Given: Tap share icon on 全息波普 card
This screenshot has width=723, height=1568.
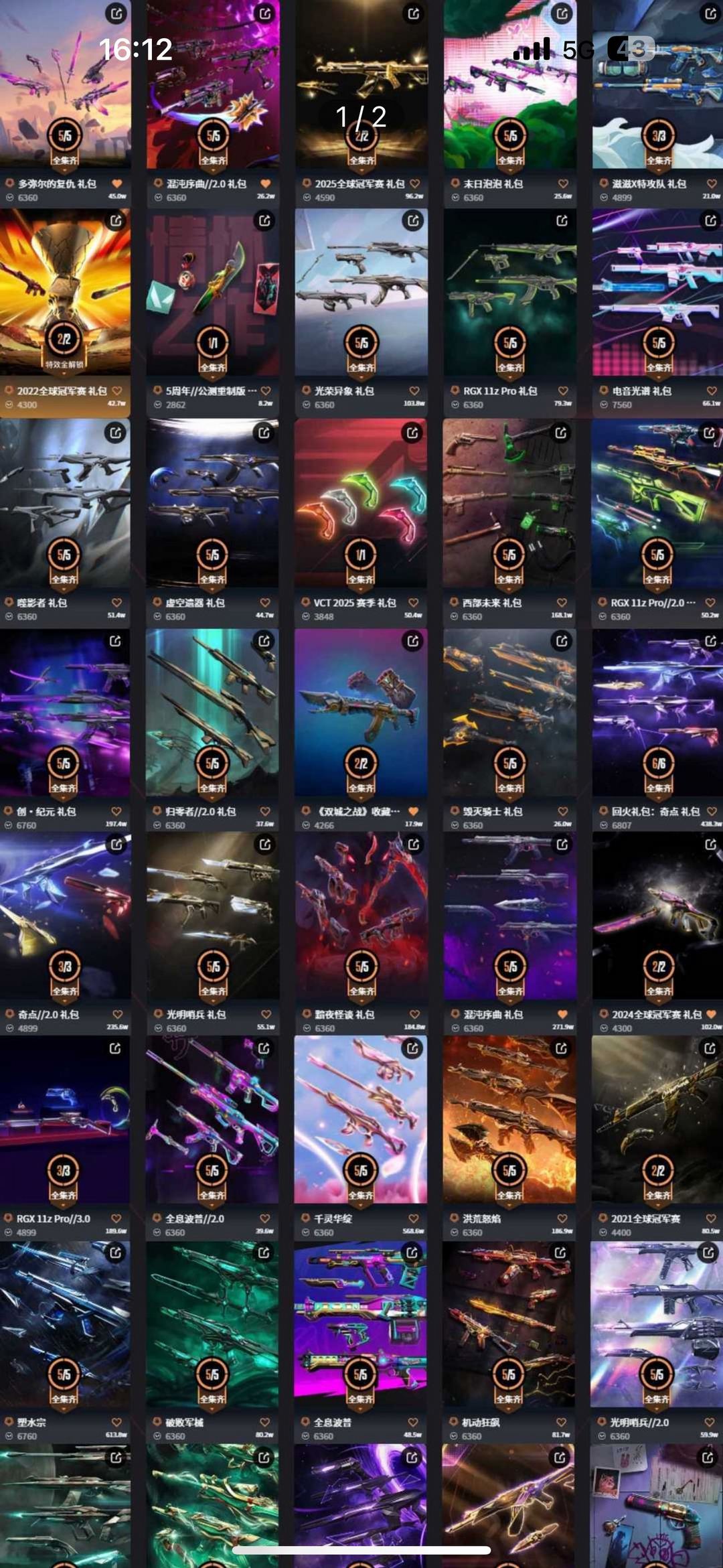Looking at the screenshot, I should click(x=412, y=1252).
